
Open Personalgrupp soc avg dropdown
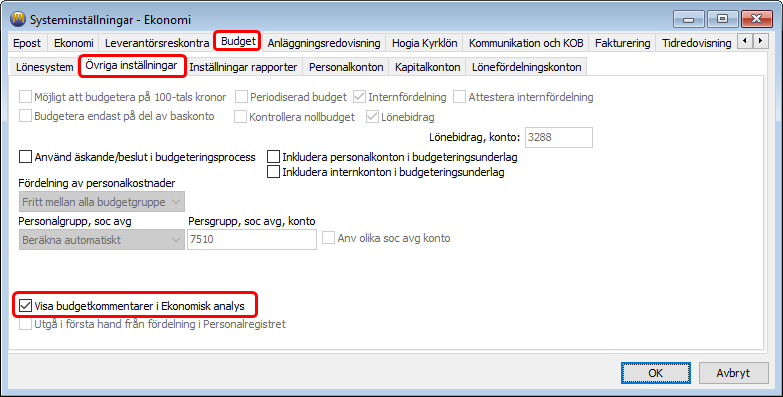pos(101,240)
